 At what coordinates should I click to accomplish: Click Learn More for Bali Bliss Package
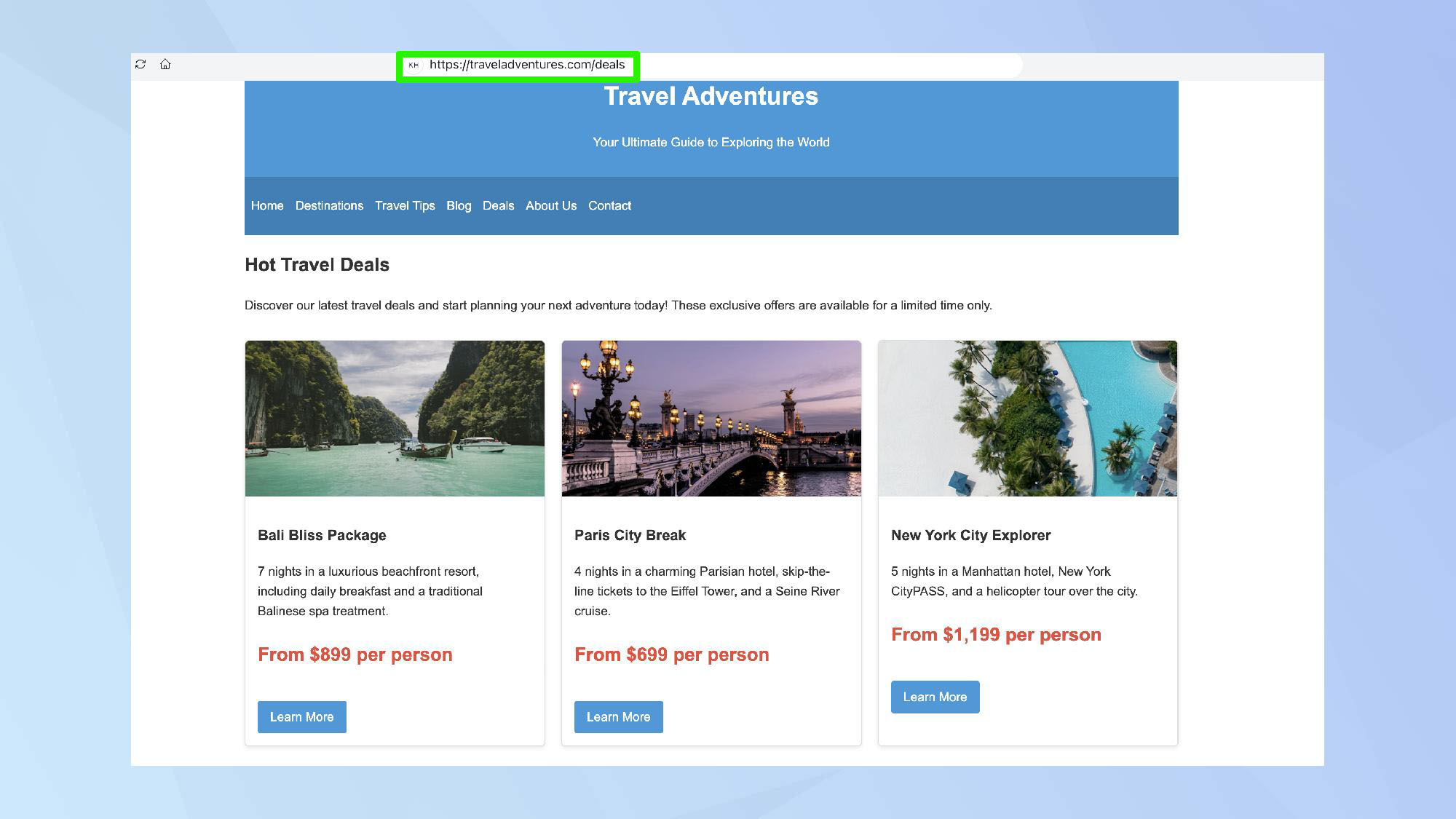coord(302,717)
